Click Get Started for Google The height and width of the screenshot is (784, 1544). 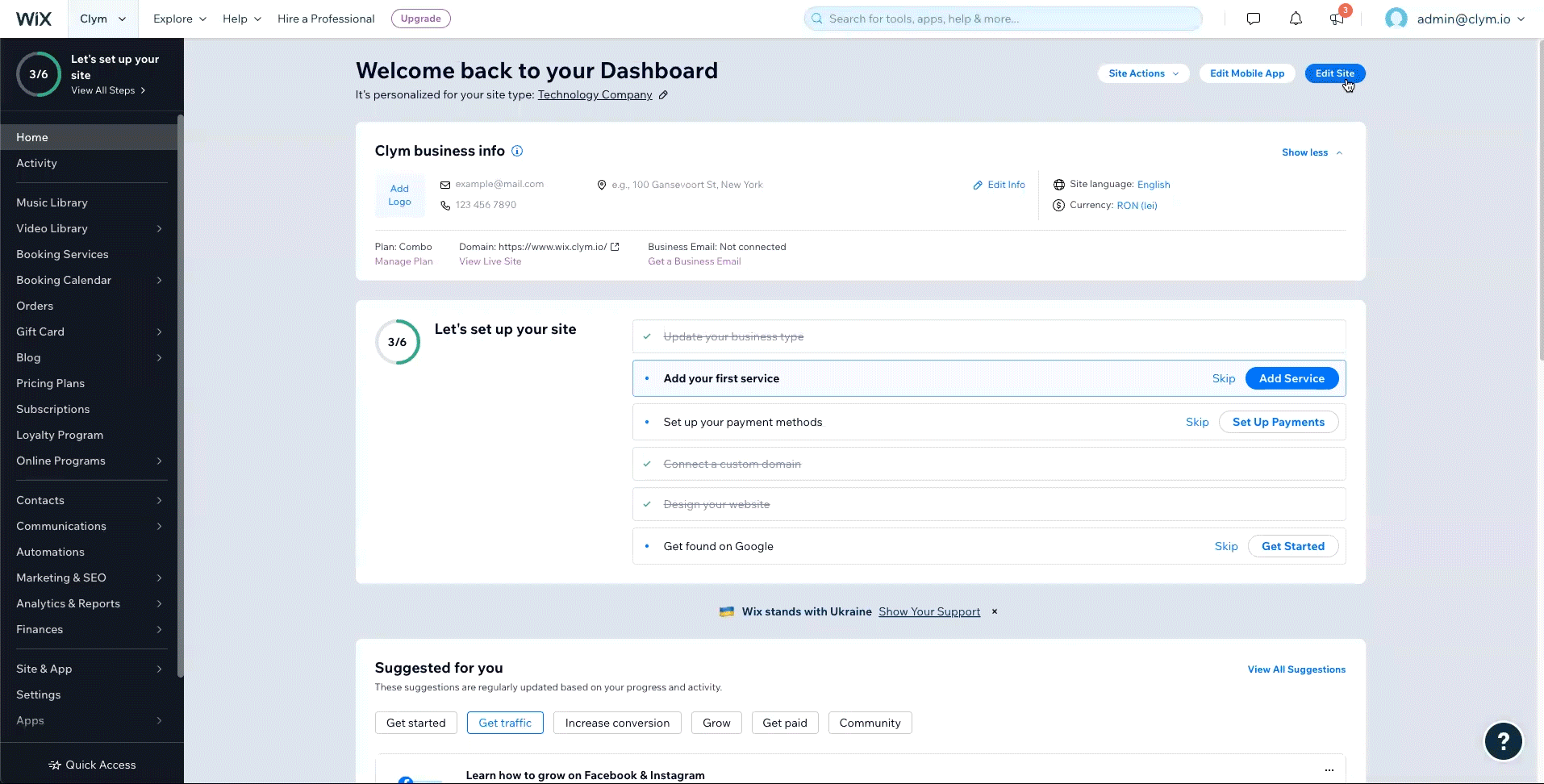1293,546
